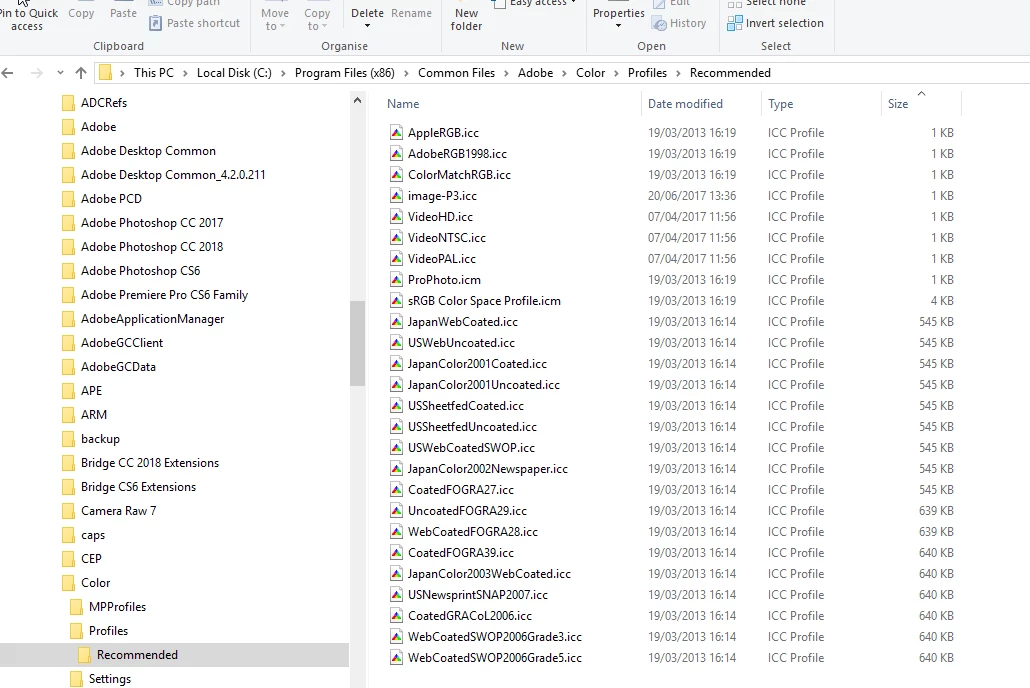Select the file named WebCoatedSWOP2006Grade3.icc
The height and width of the screenshot is (688, 1030).
click(495, 637)
